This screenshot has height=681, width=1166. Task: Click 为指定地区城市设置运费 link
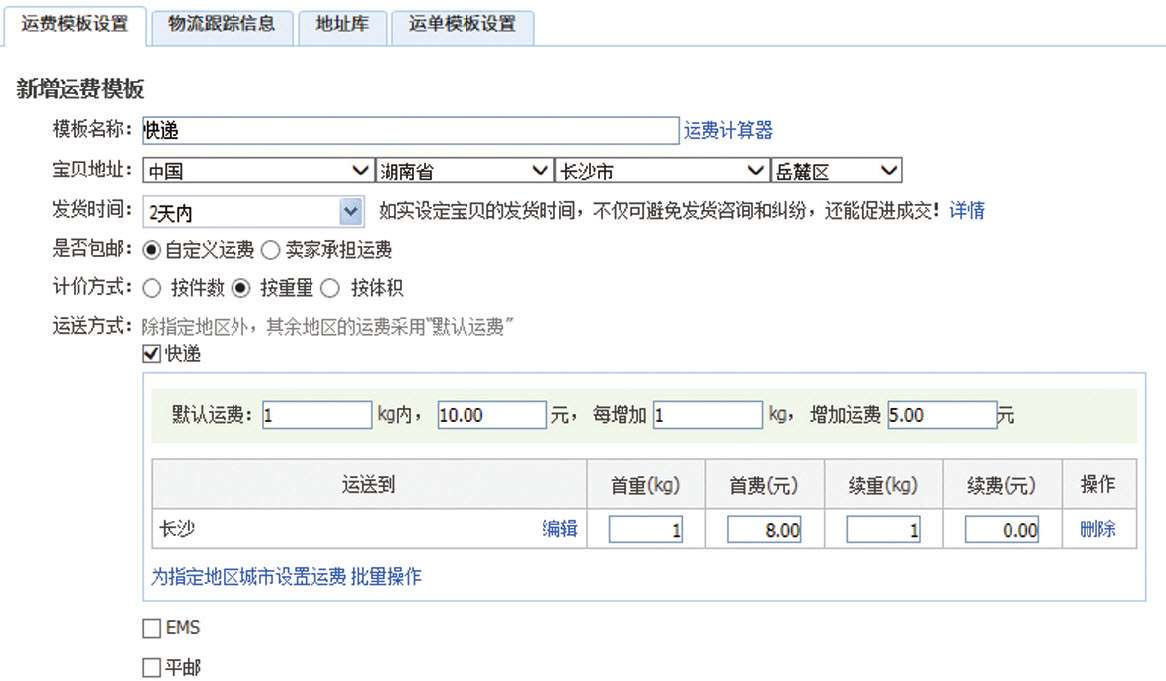pos(248,576)
